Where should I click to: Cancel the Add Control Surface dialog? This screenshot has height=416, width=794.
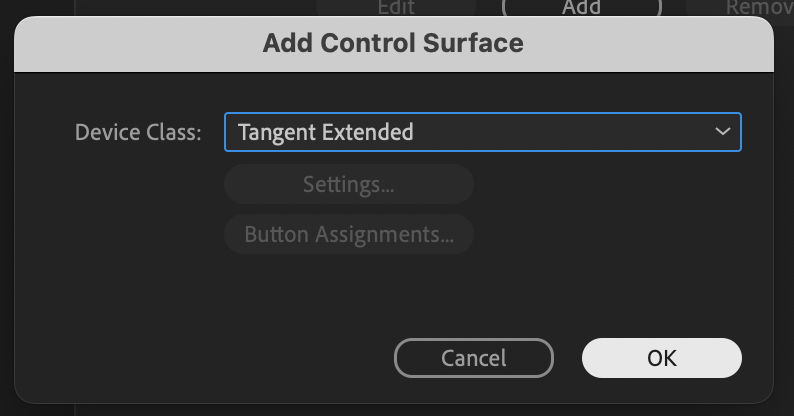pyautogui.click(x=474, y=358)
